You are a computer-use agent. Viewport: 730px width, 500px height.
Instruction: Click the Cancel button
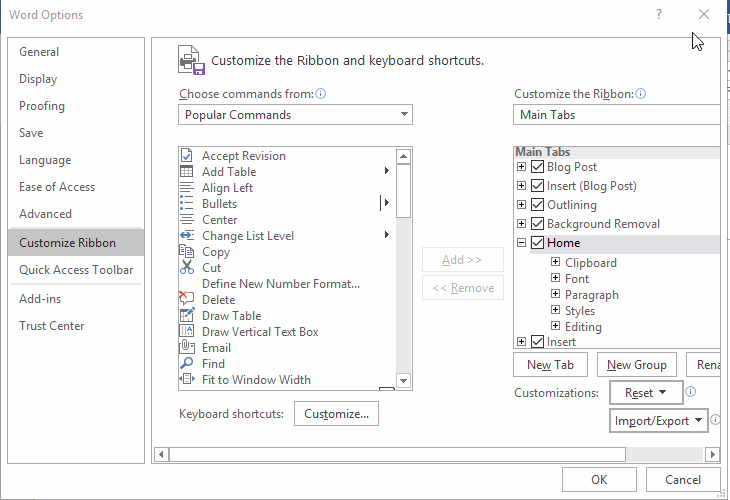click(683, 480)
